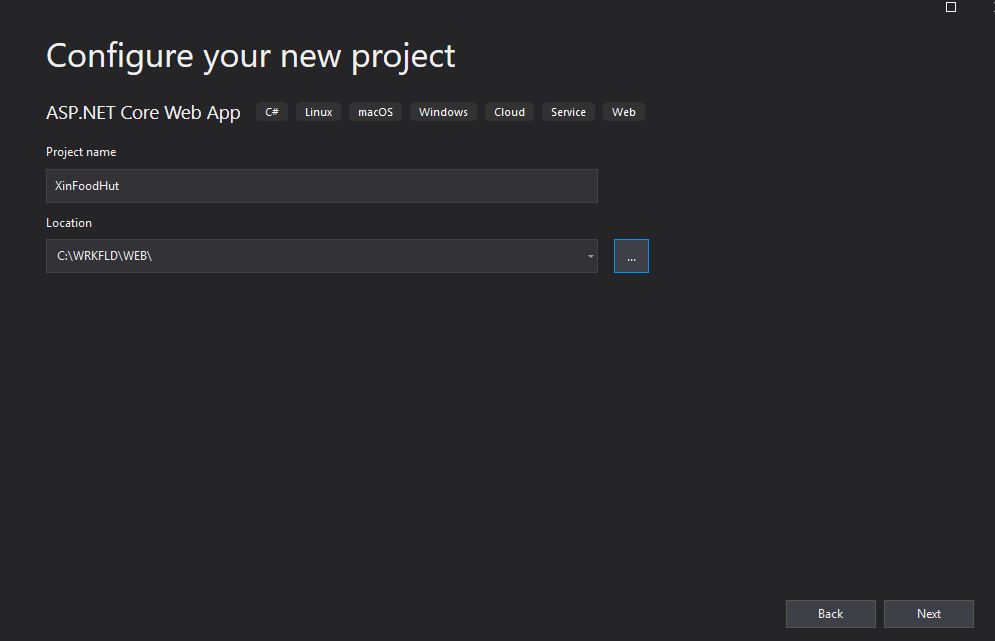Screen dimensions: 995x641
Task: Select the Windows platform tag
Action: click(444, 112)
